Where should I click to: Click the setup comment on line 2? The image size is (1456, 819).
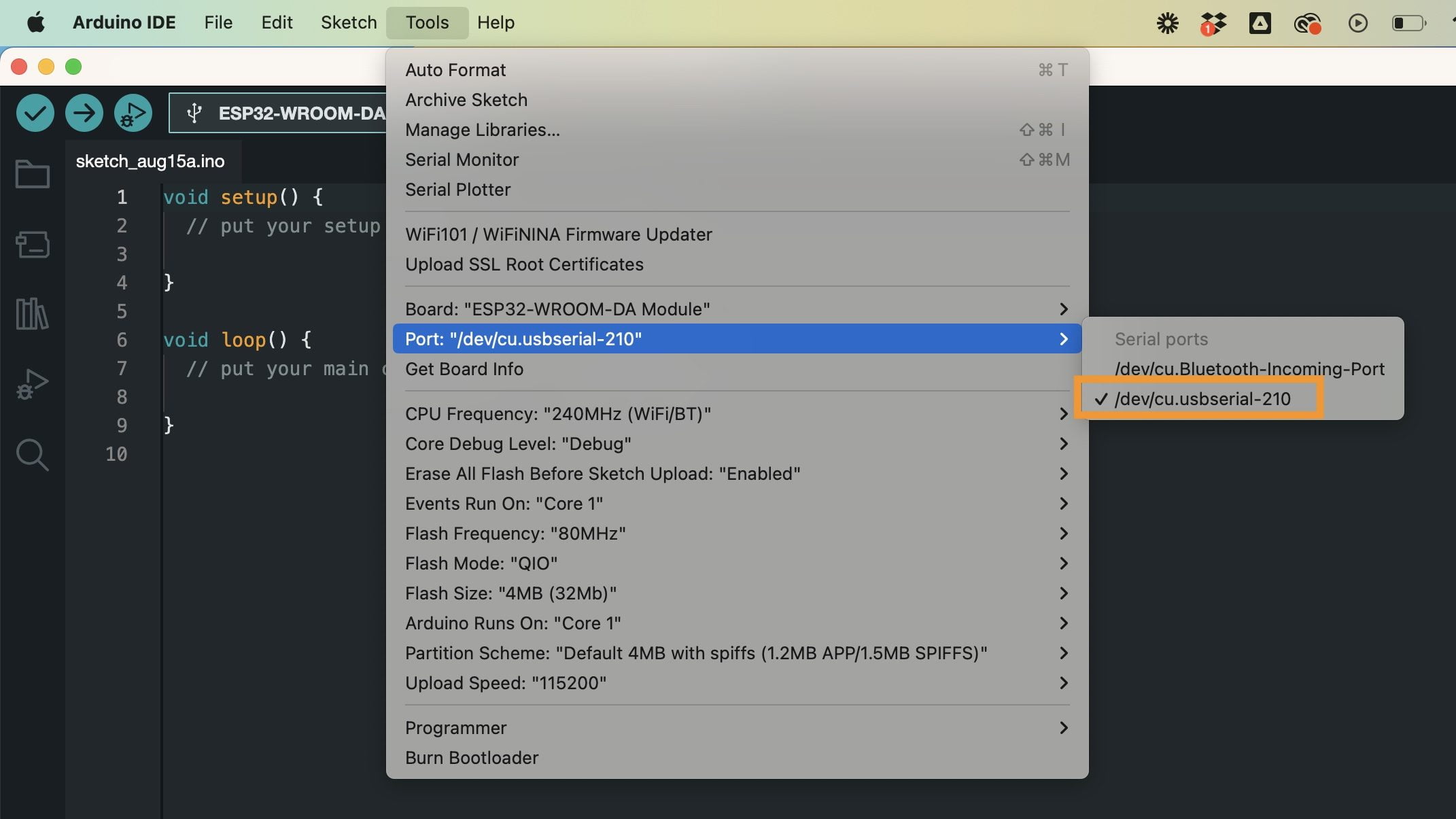pyautogui.click(x=283, y=226)
